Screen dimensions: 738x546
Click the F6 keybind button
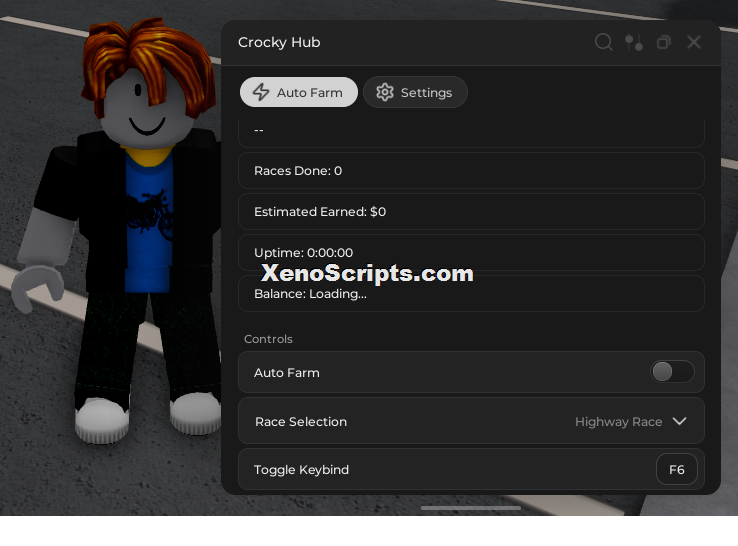click(x=676, y=469)
